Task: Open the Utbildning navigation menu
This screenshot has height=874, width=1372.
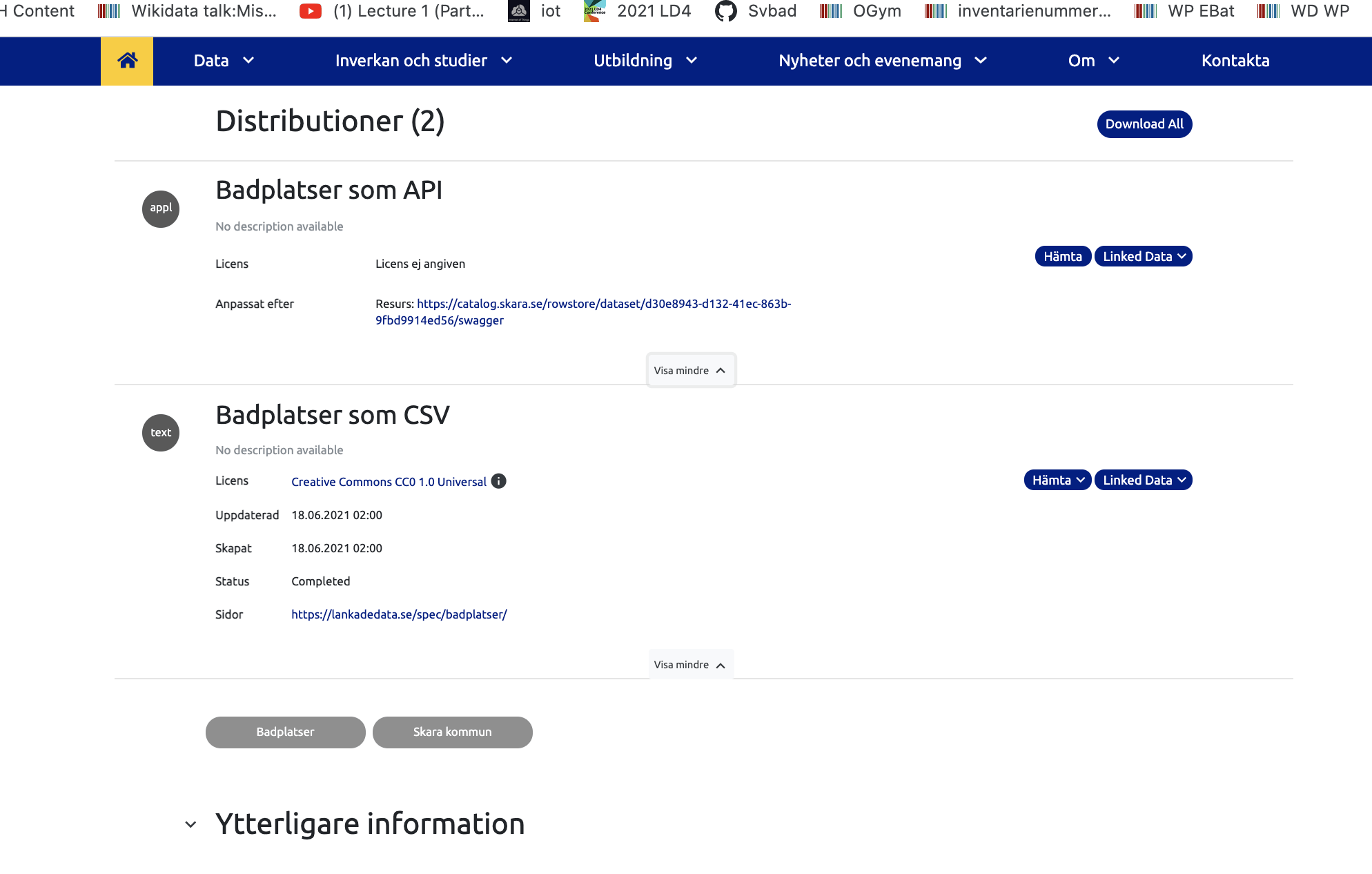Action: pos(645,61)
